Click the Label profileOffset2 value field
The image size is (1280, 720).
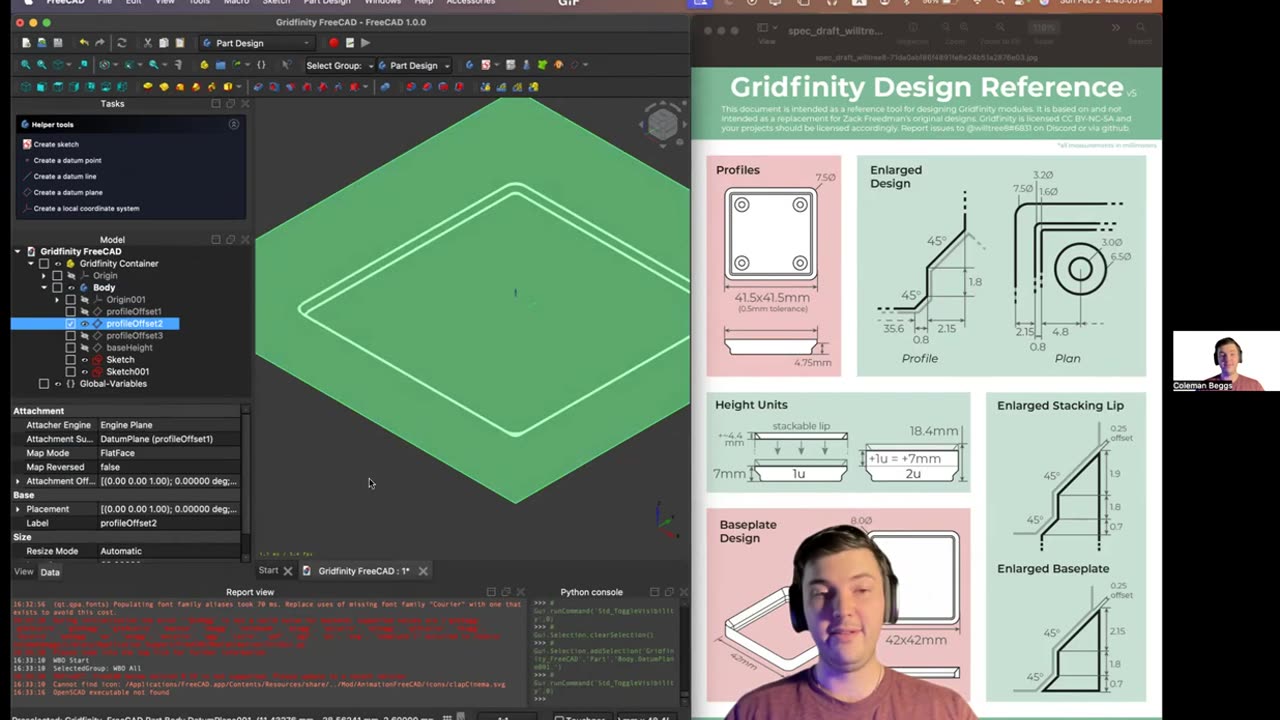click(168, 523)
